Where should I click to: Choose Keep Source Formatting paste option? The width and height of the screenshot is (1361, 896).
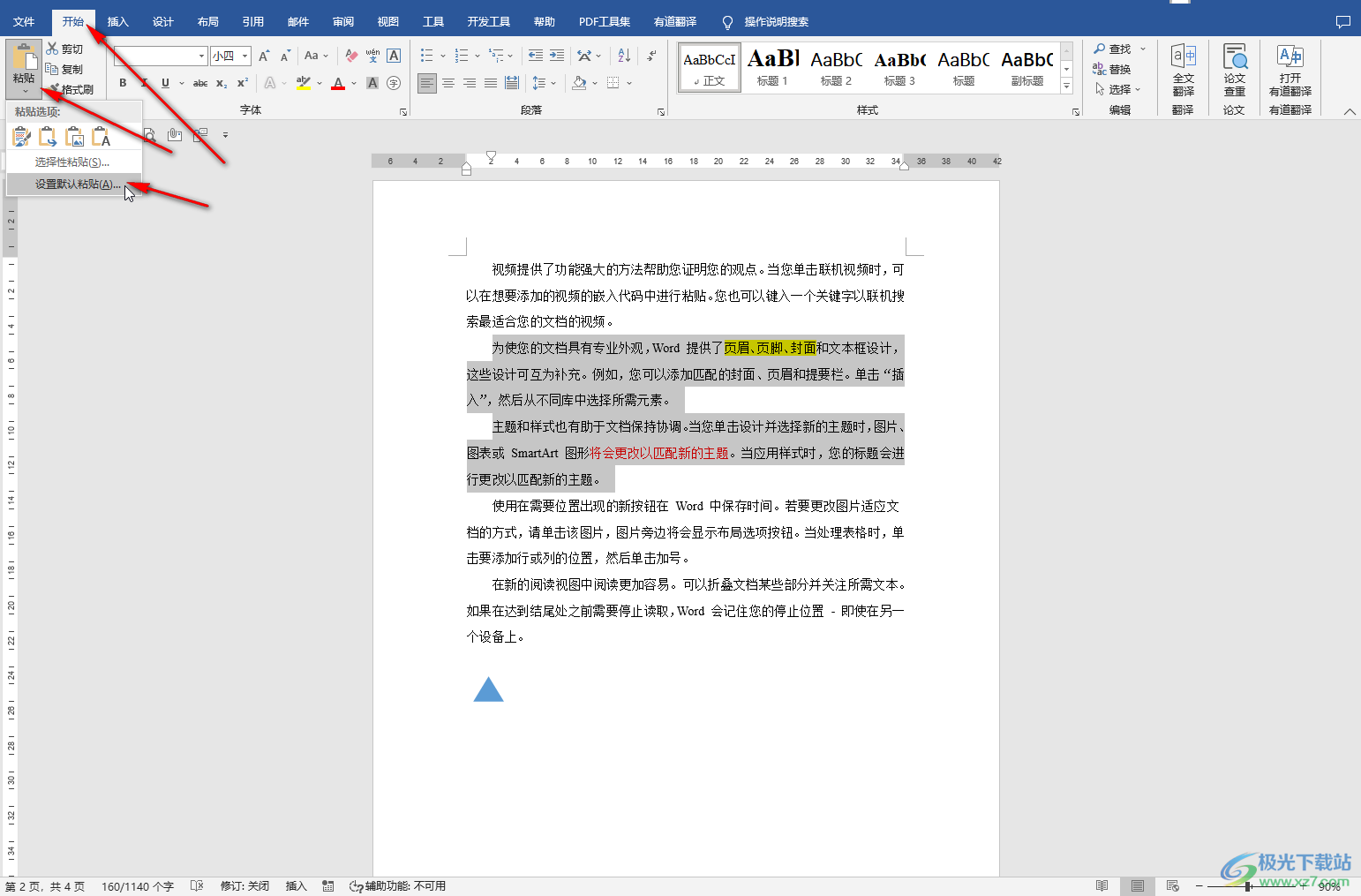[21, 137]
